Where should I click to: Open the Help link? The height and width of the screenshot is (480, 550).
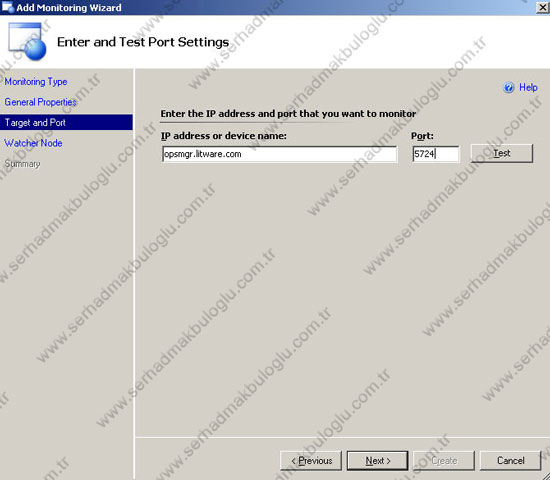click(528, 87)
